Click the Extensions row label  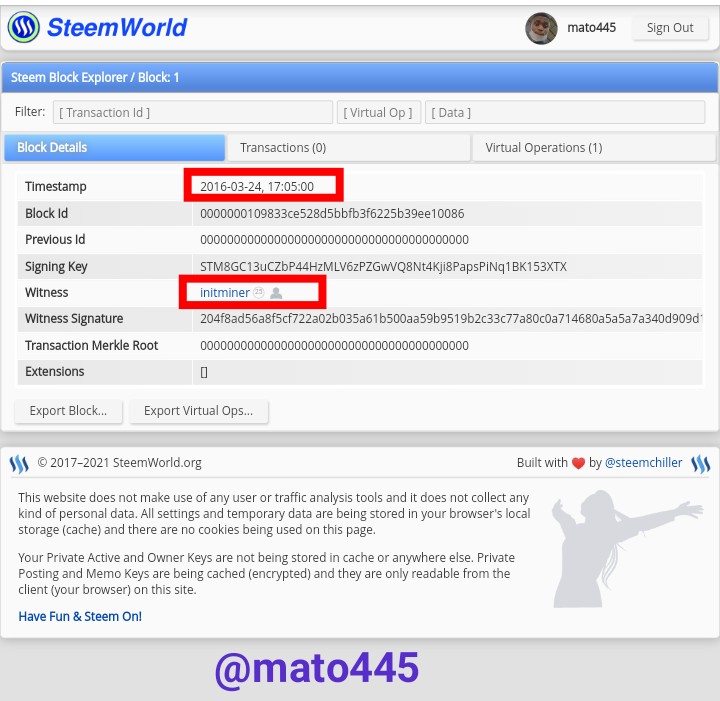[55, 372]
